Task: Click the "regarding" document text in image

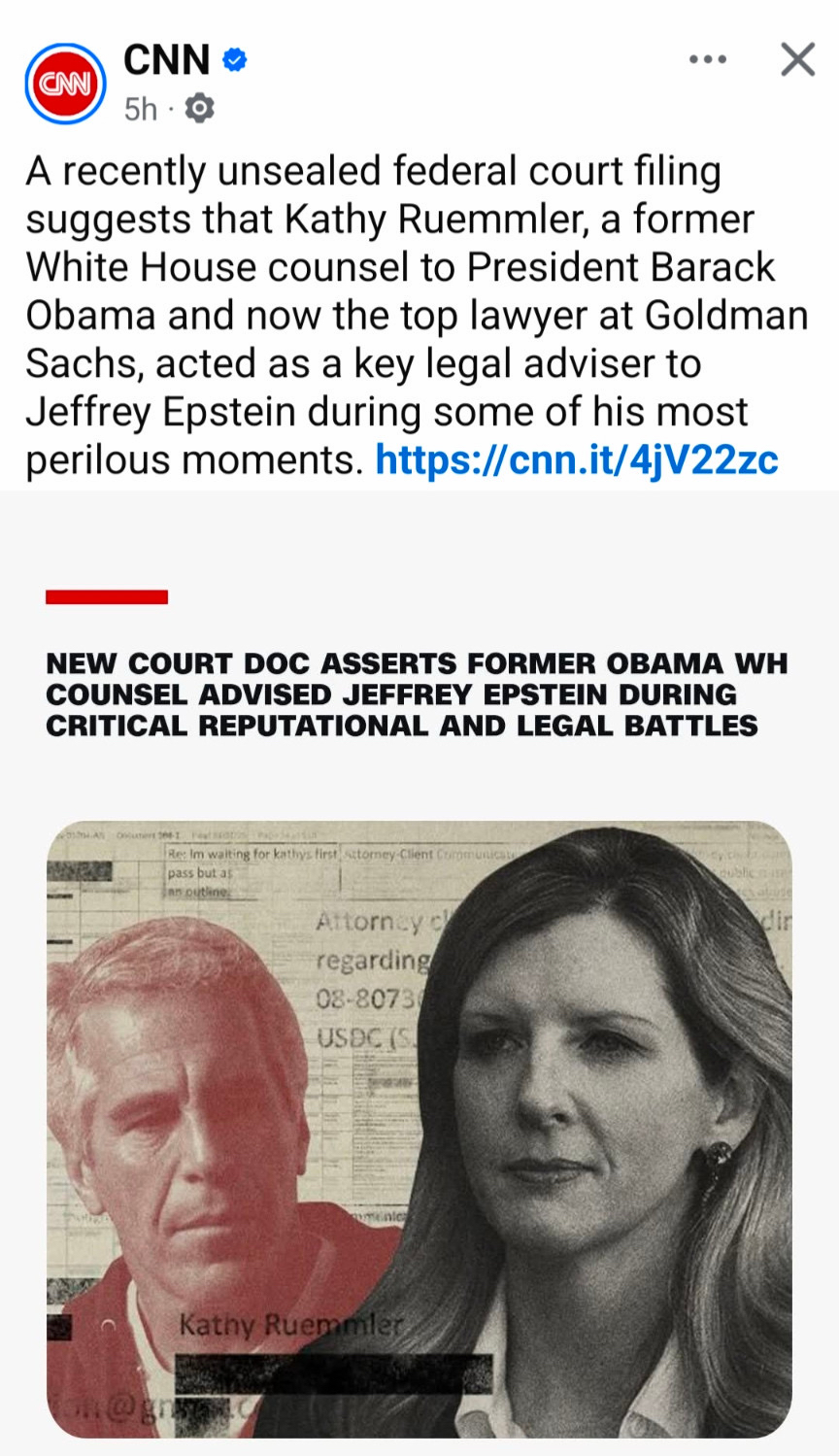Action: 372,960
